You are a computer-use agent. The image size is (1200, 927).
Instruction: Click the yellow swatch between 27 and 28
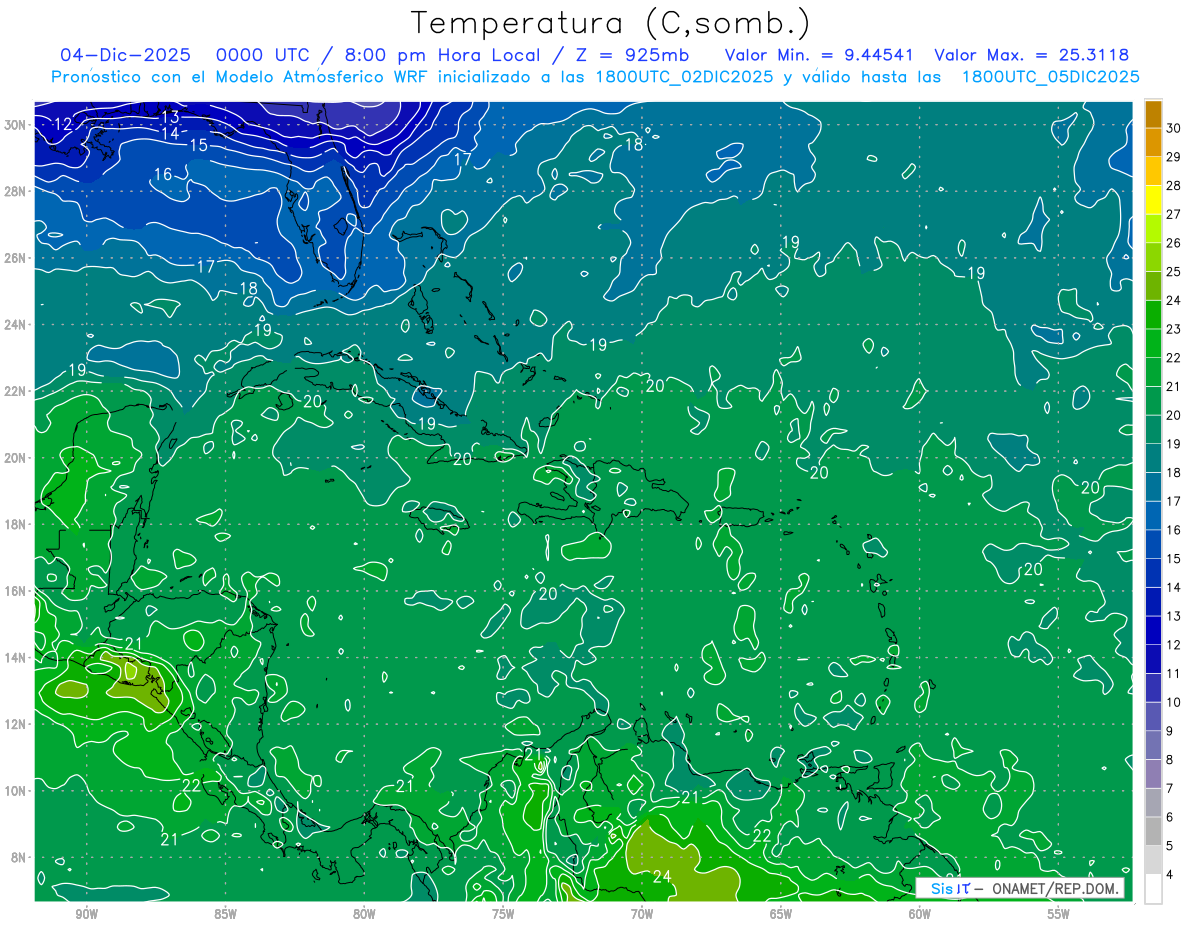coord(1154,200)
